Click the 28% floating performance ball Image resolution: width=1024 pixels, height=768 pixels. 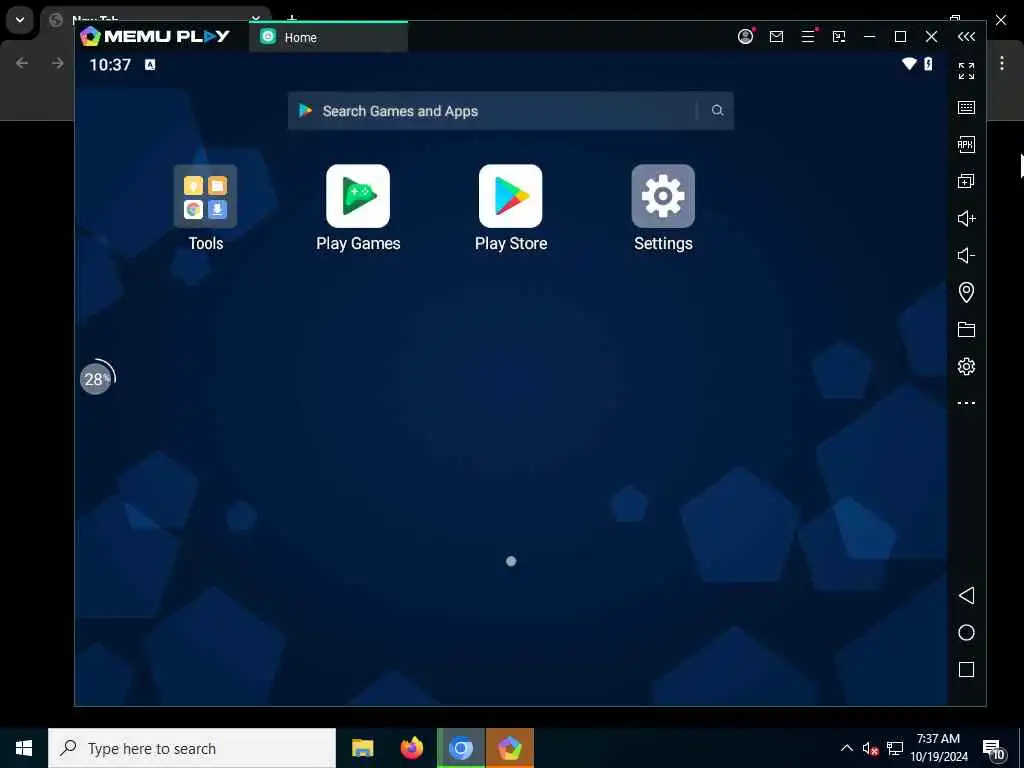(x=96, y=378)
